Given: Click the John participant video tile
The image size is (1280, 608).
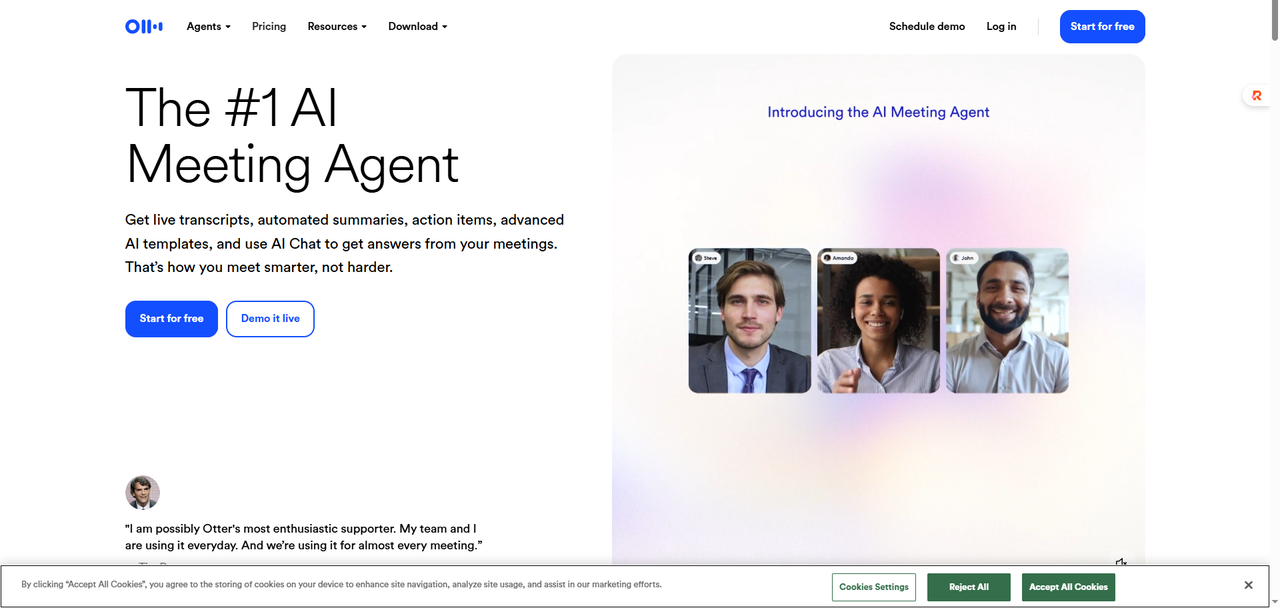Looking at the screenshot, I should pyautogui.click(x=1007, y=320).
